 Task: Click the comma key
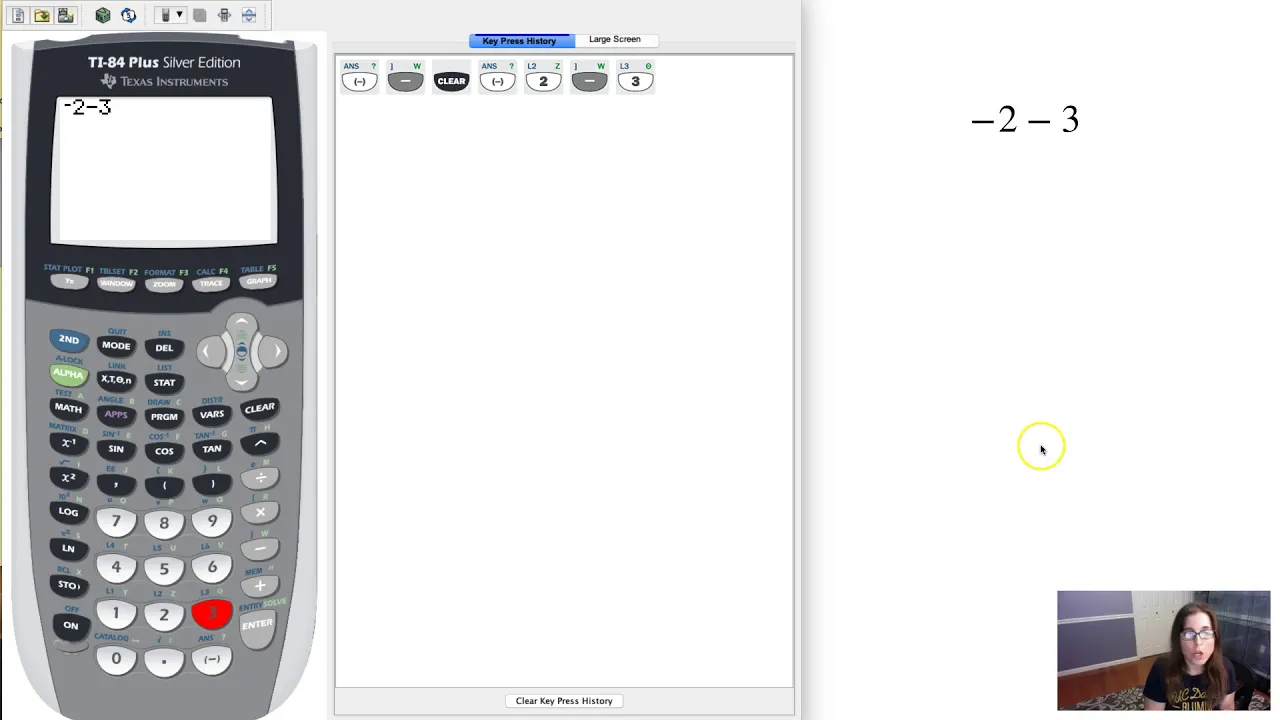(x=116, y=484)
